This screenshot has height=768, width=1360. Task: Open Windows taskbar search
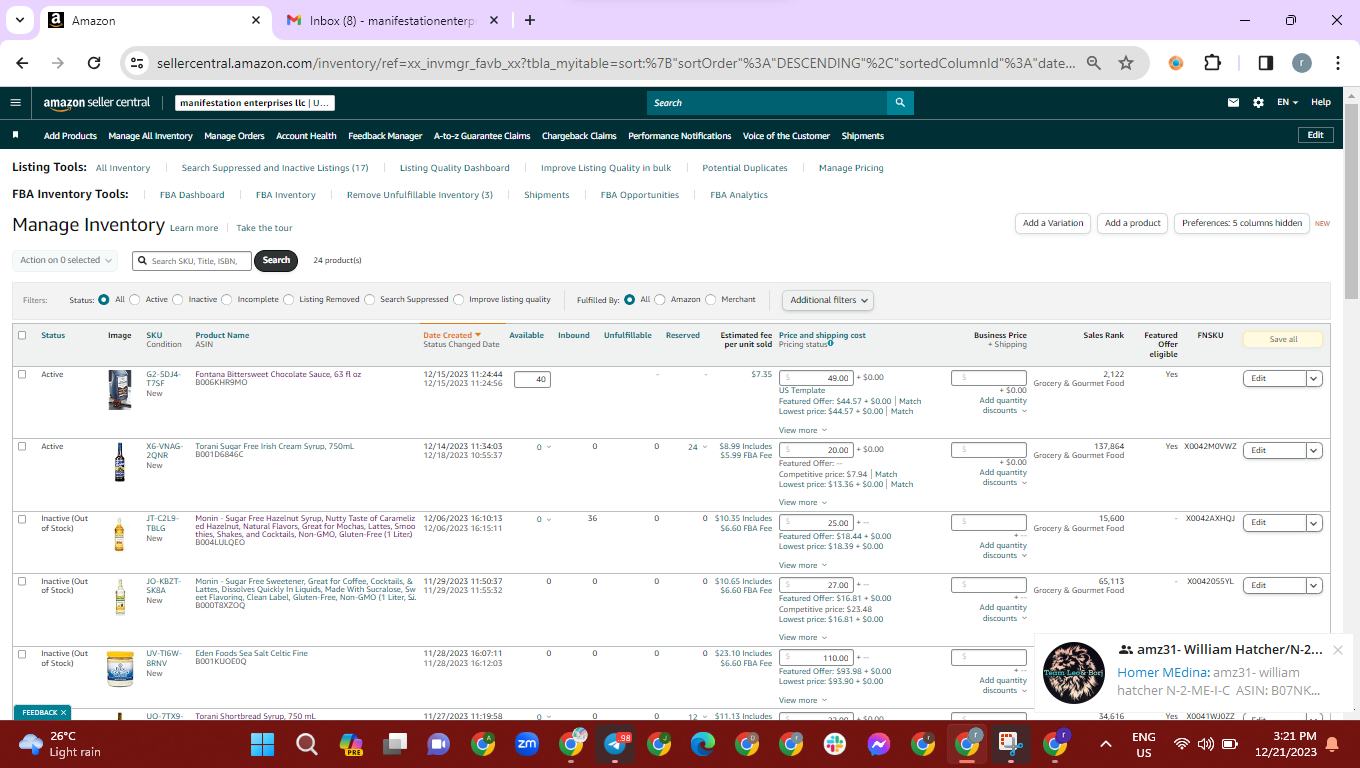(307, 744)
